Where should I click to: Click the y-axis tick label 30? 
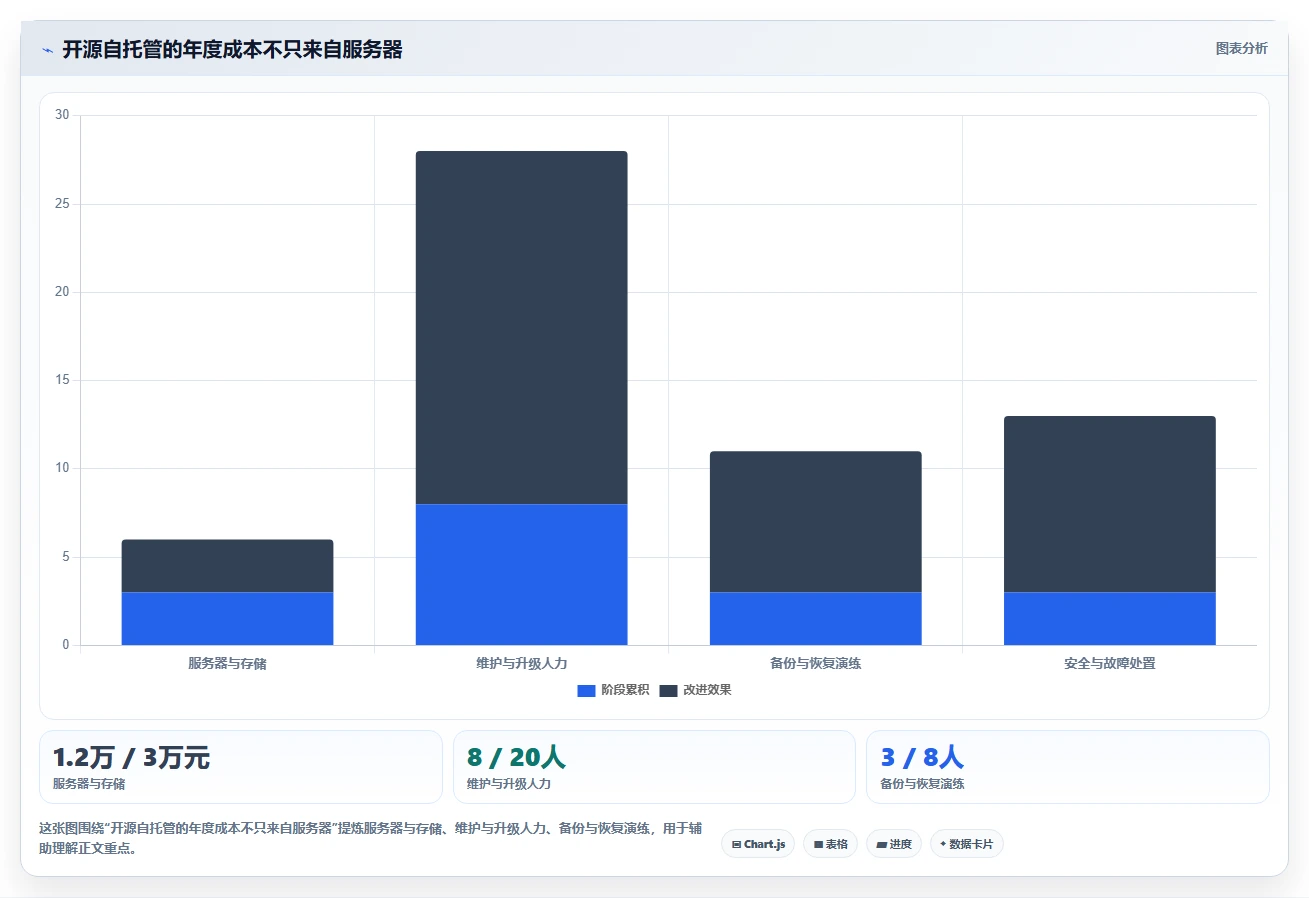coord(62,115)
